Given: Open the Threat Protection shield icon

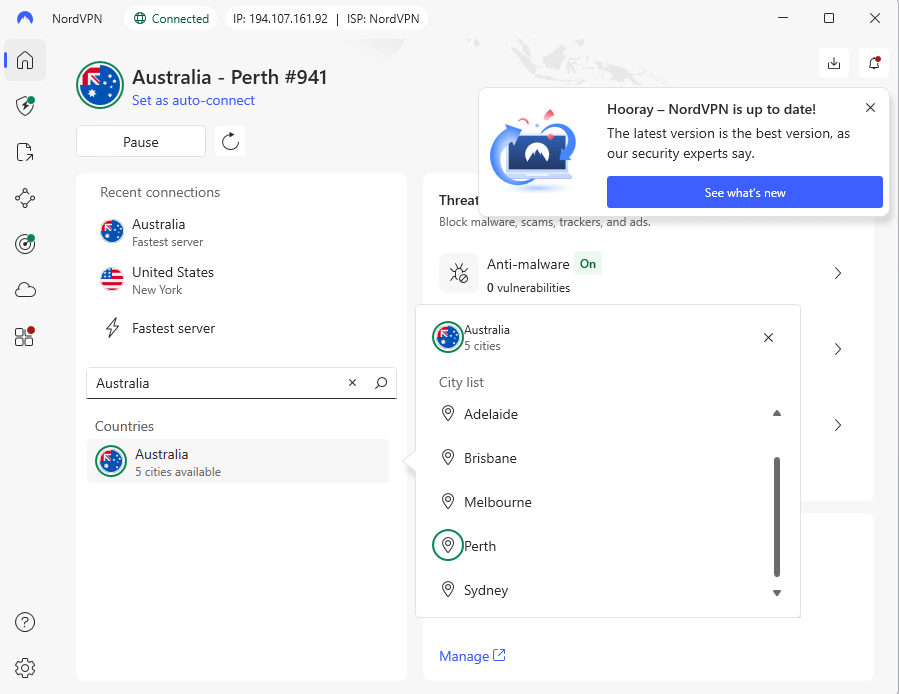Looking at the screenshot, I should point(24,105).
